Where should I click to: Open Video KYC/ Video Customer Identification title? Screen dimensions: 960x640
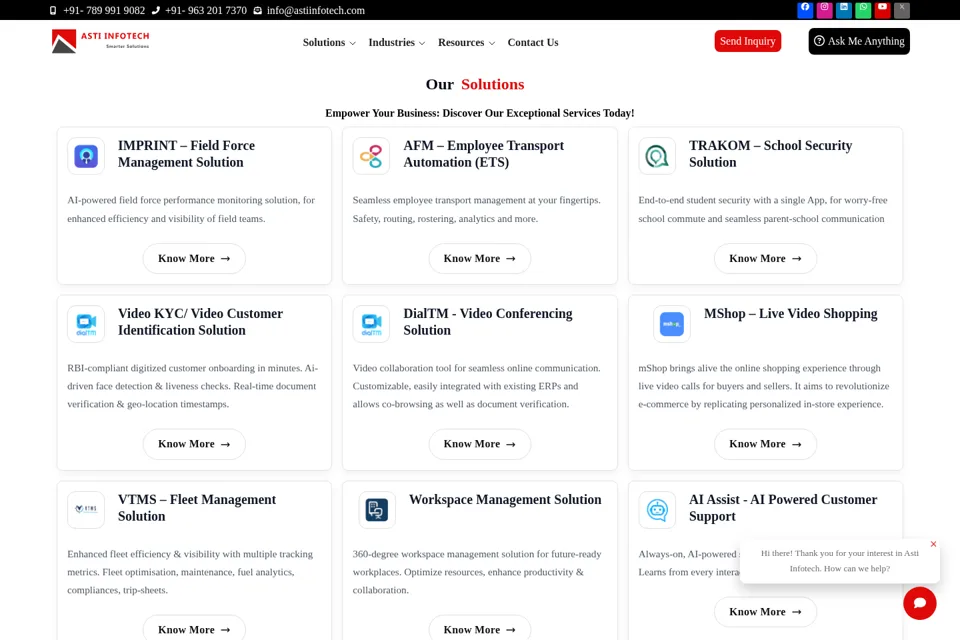tap(200, 322)
